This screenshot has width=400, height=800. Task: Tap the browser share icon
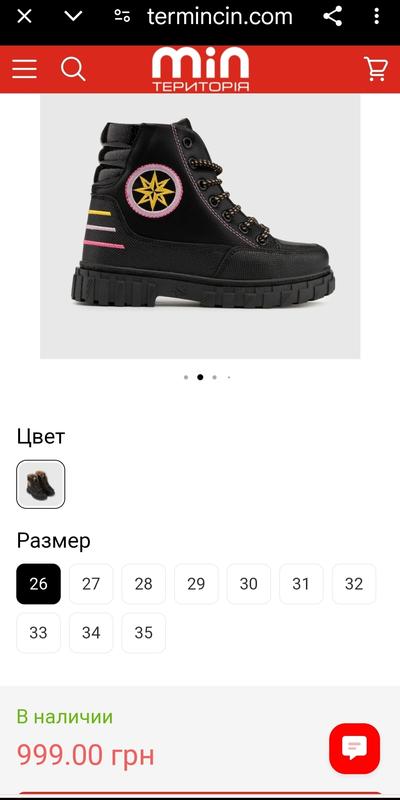pos(333,17)
